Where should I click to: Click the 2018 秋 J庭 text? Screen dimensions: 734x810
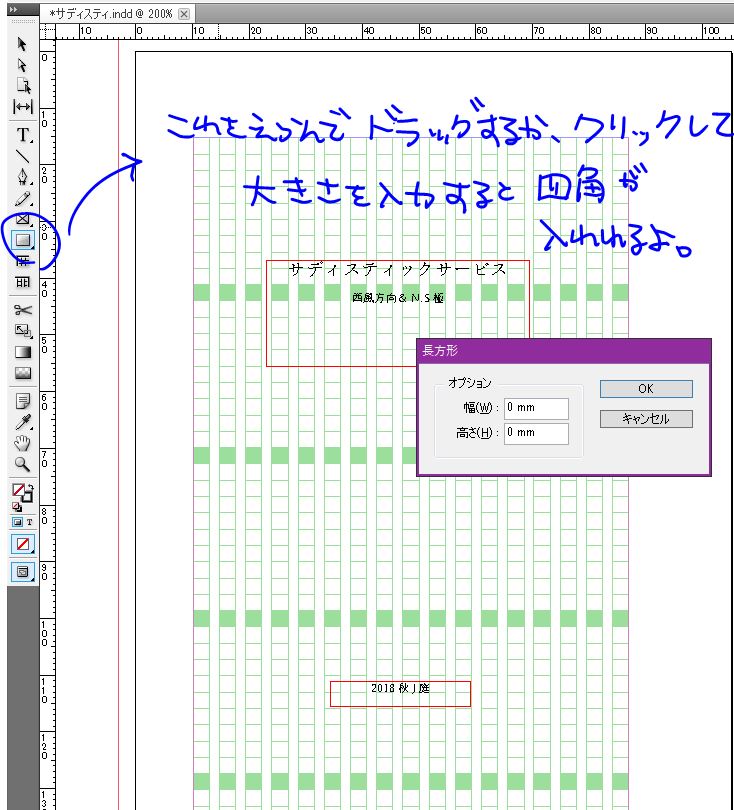(x=400, y=688)
